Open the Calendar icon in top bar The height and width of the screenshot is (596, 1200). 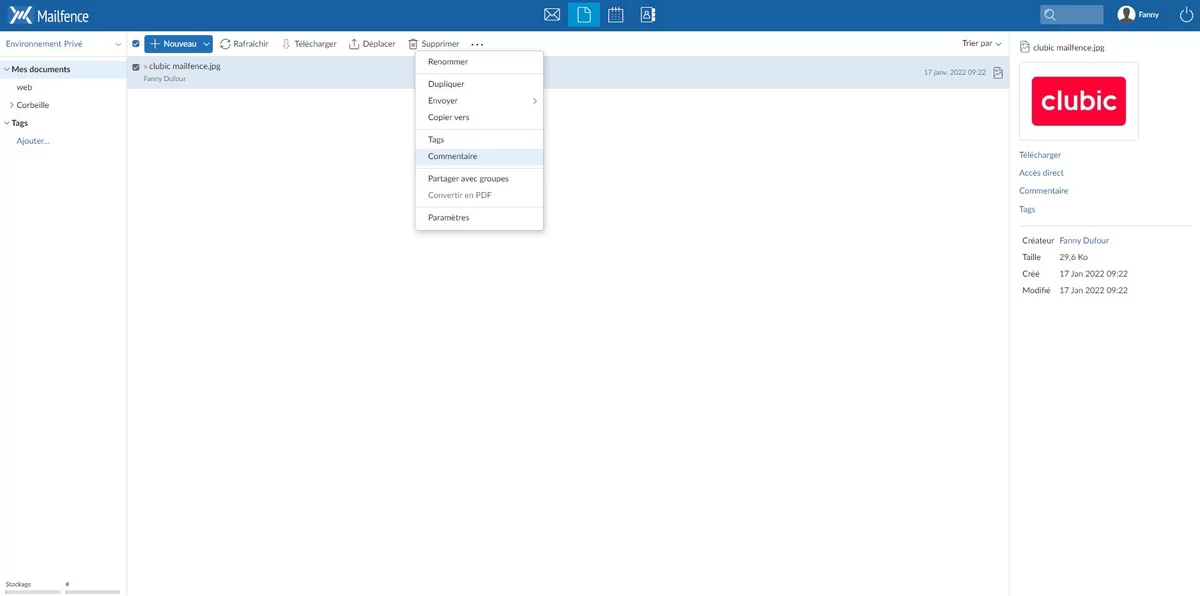point(616,15)
